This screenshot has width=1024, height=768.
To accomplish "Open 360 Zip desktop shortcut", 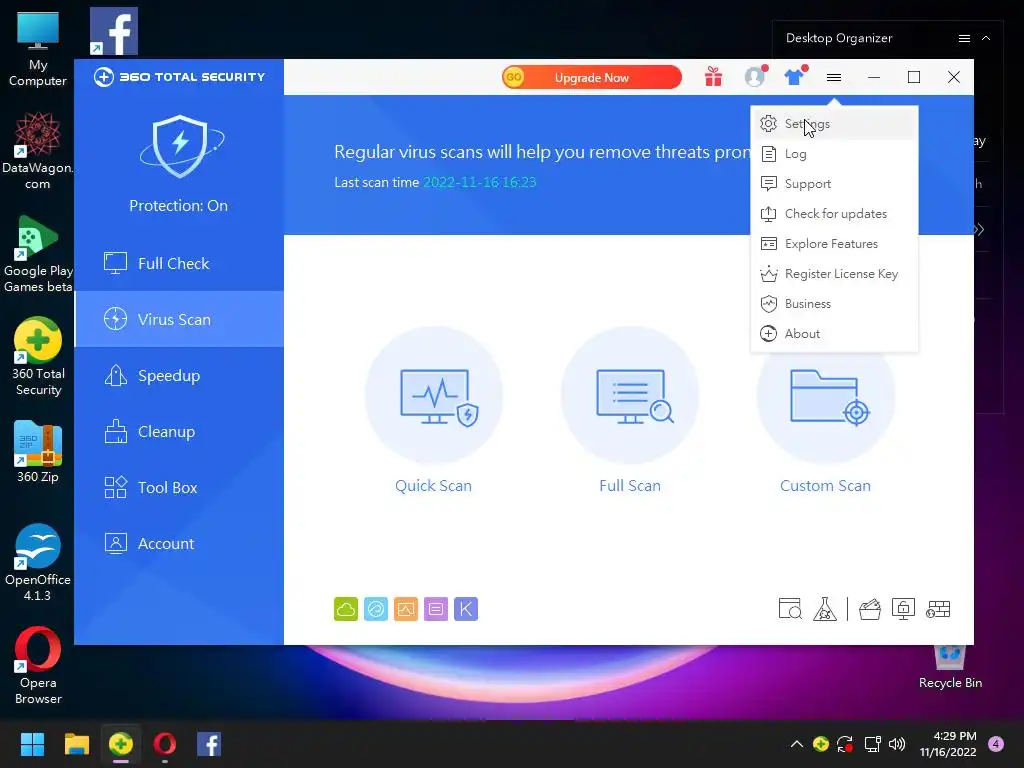I will pos(38,452).
